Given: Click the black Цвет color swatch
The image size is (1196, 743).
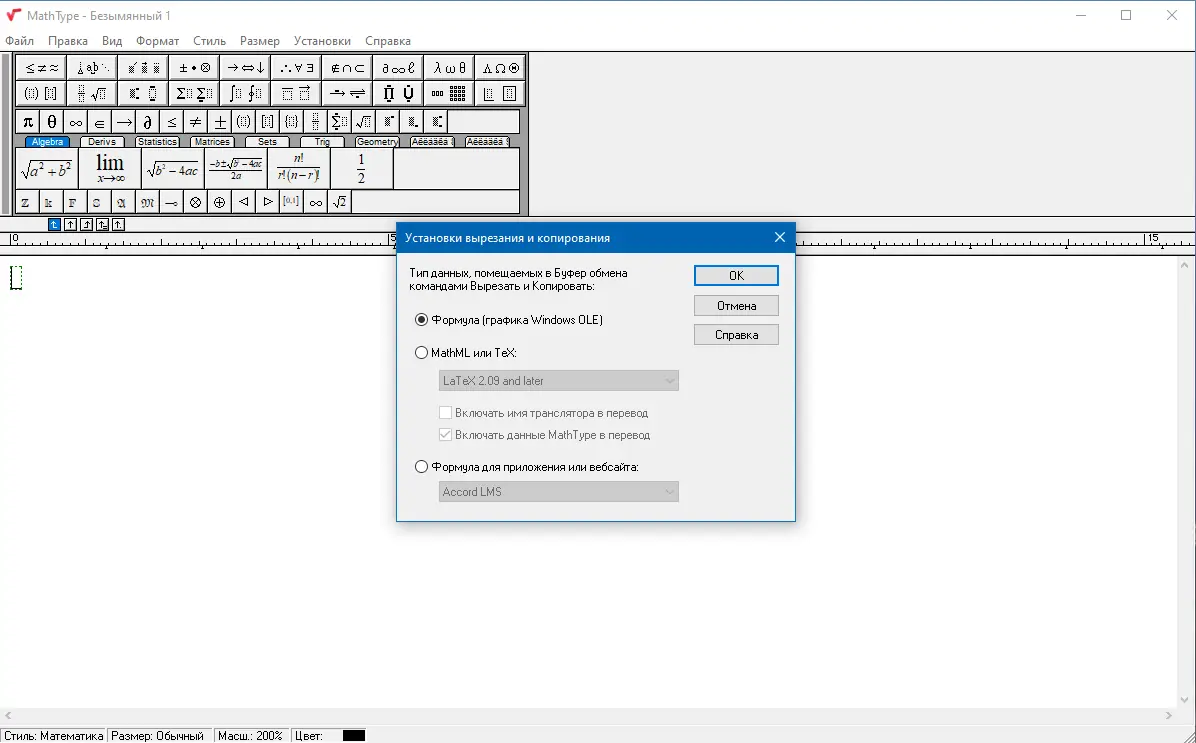Looking at the screenshot, I should click(x=354, y=735).
